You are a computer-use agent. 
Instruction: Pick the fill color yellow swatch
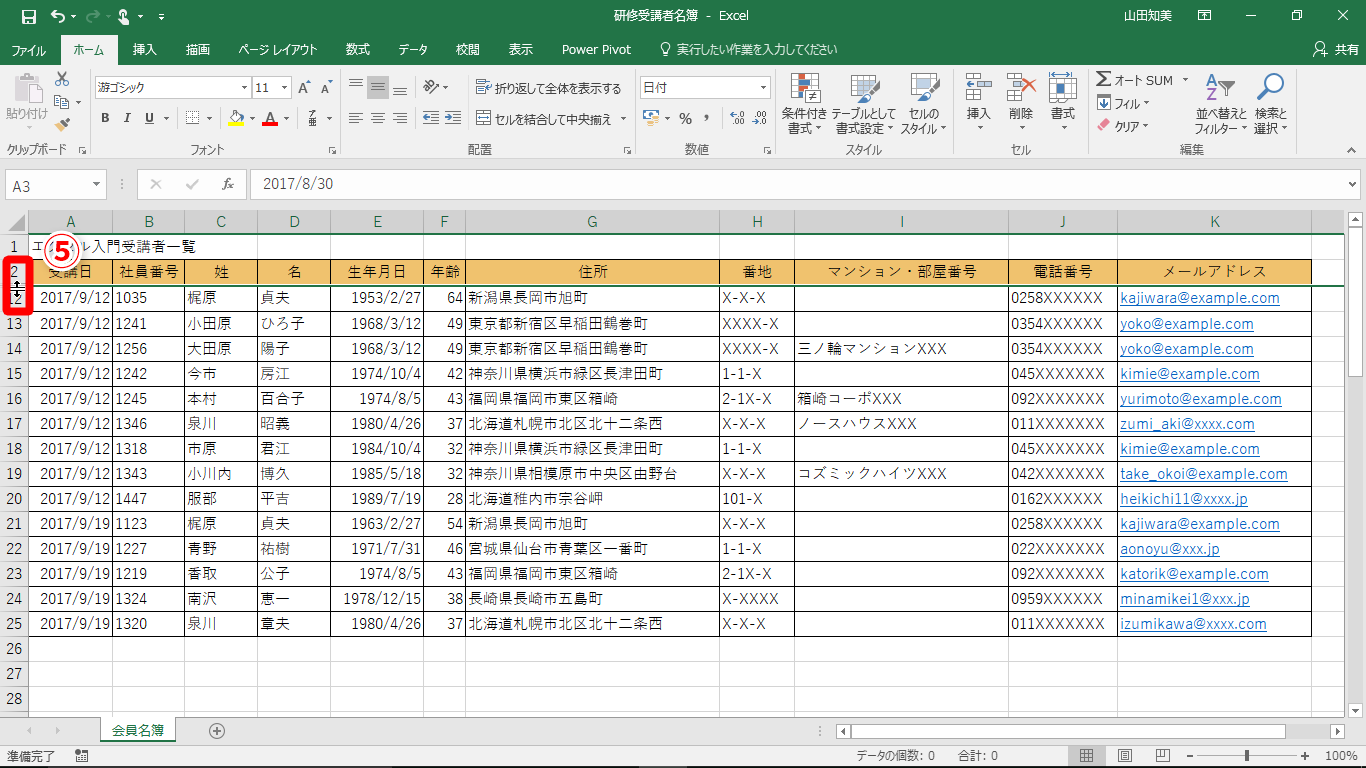click(235, 118)
